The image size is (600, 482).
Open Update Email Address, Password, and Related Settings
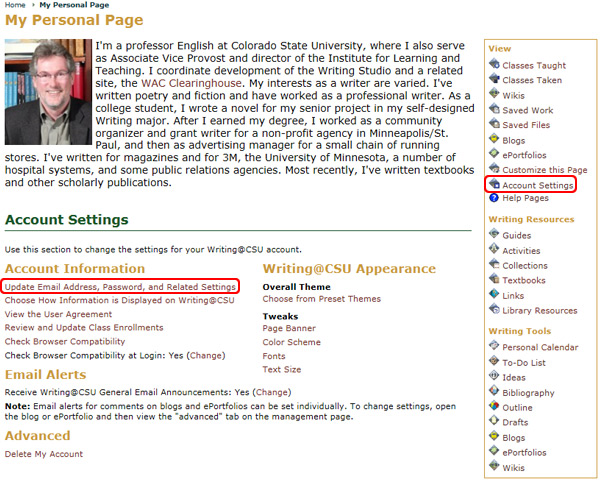120,287
